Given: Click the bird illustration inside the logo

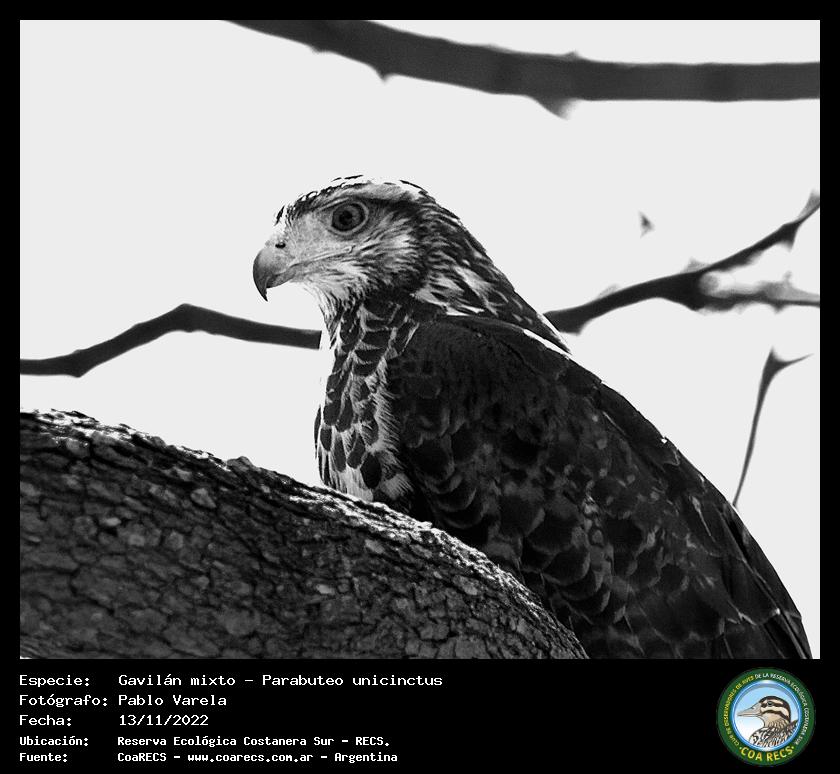Looking at the screenshot, I should click(x=766, y=719).
